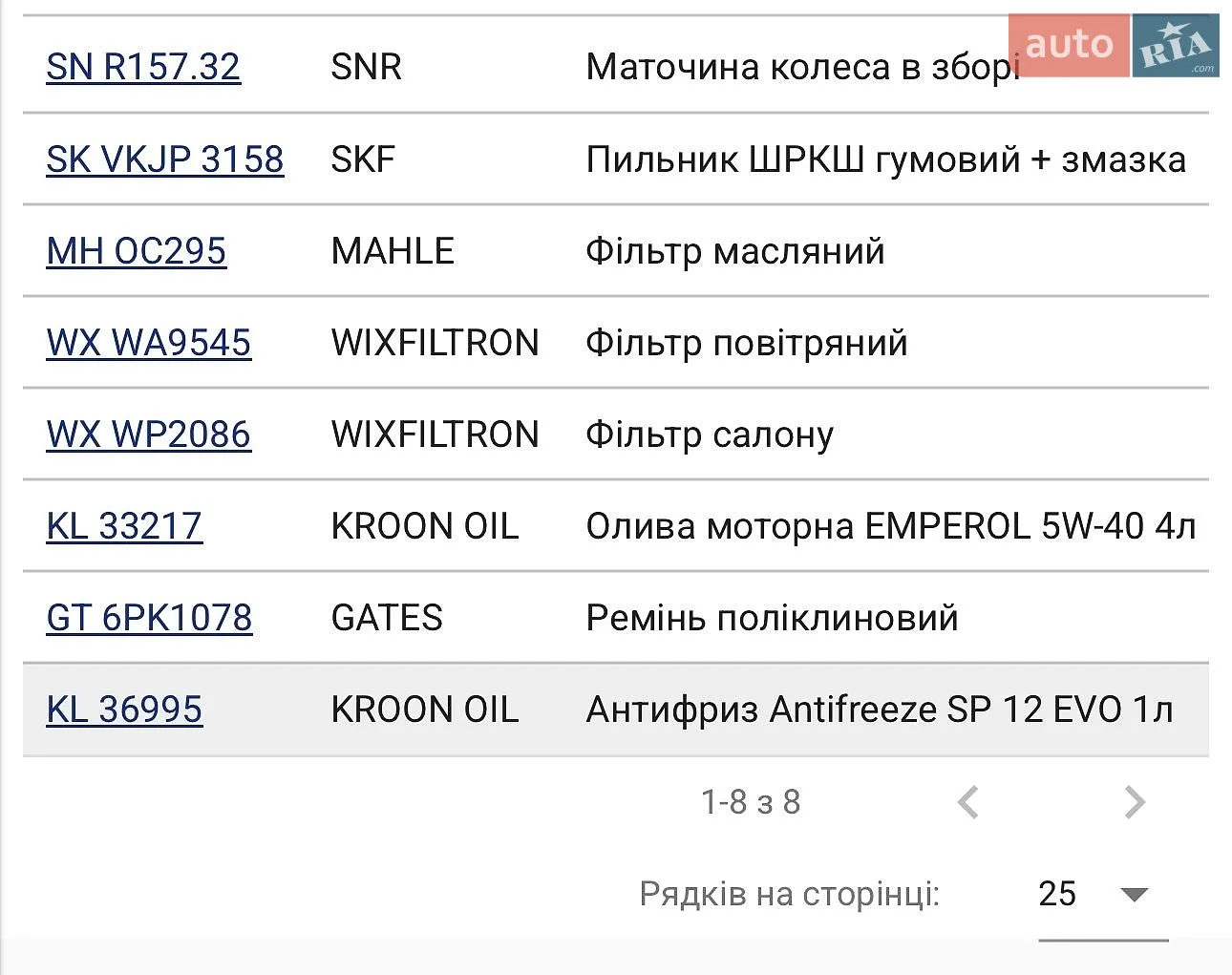Open part link KL 33217
1232x975 pixels.
124,526
